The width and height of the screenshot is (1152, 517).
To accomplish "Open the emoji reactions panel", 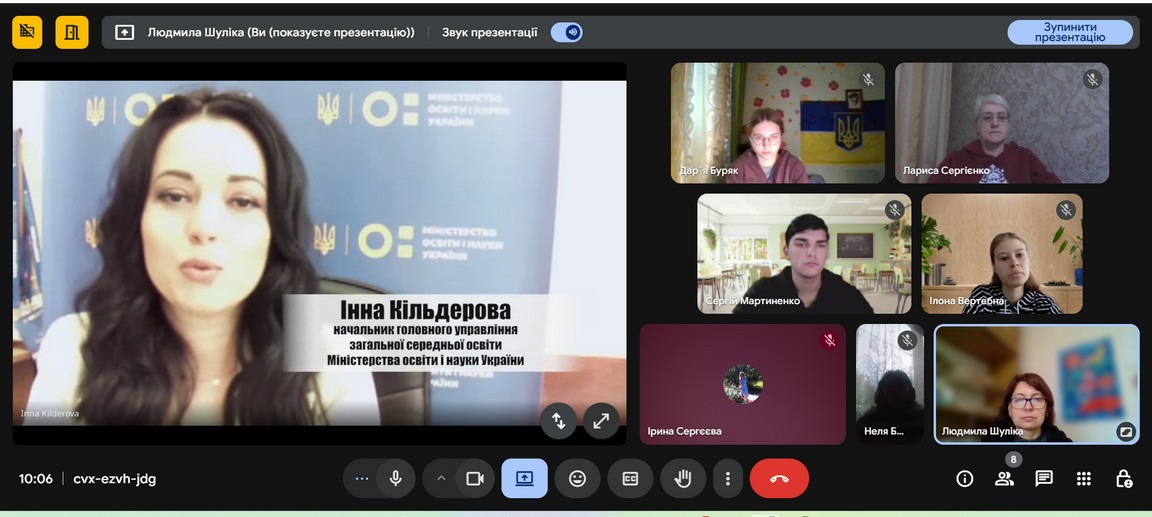I will tap(577, 479).
